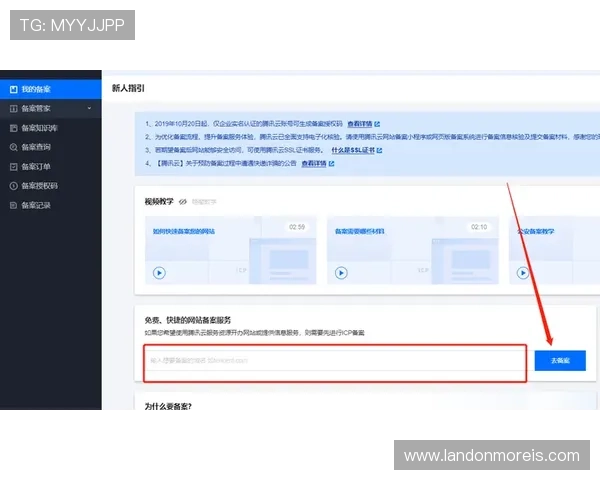Viewport: 600px width, 480px height.
Task: Expand 备案管家 with its chevron arrow
Action: click(89, 108)
